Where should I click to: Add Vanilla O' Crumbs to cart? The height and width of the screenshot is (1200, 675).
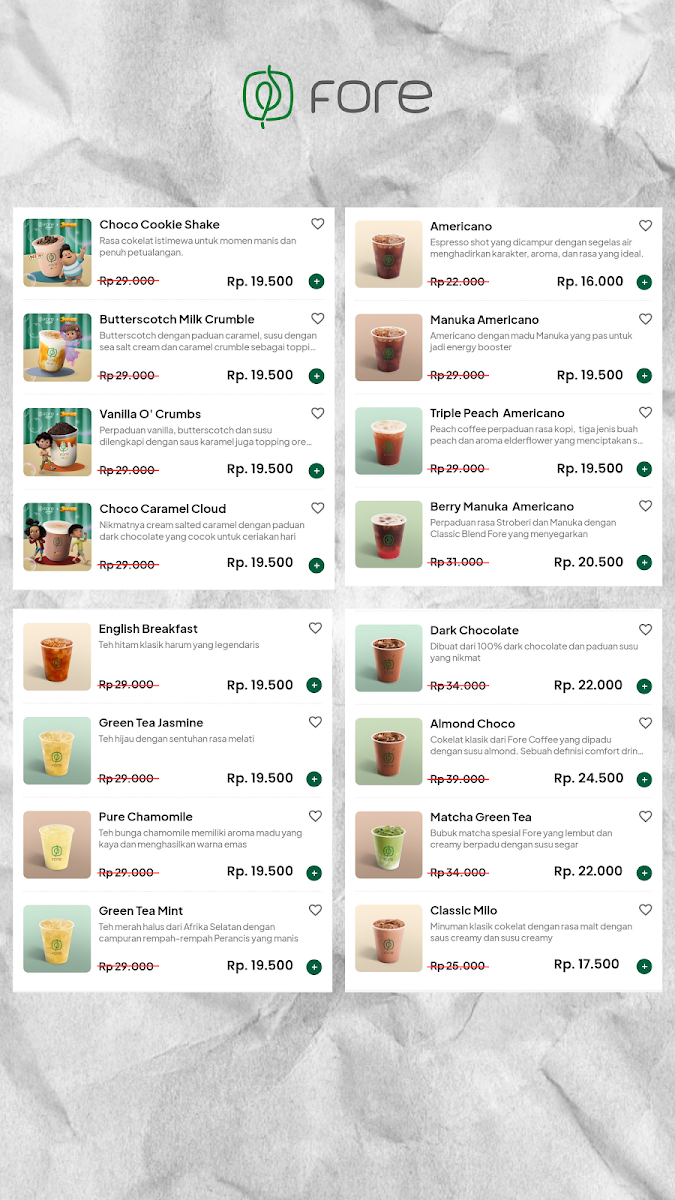coord(316,470)
